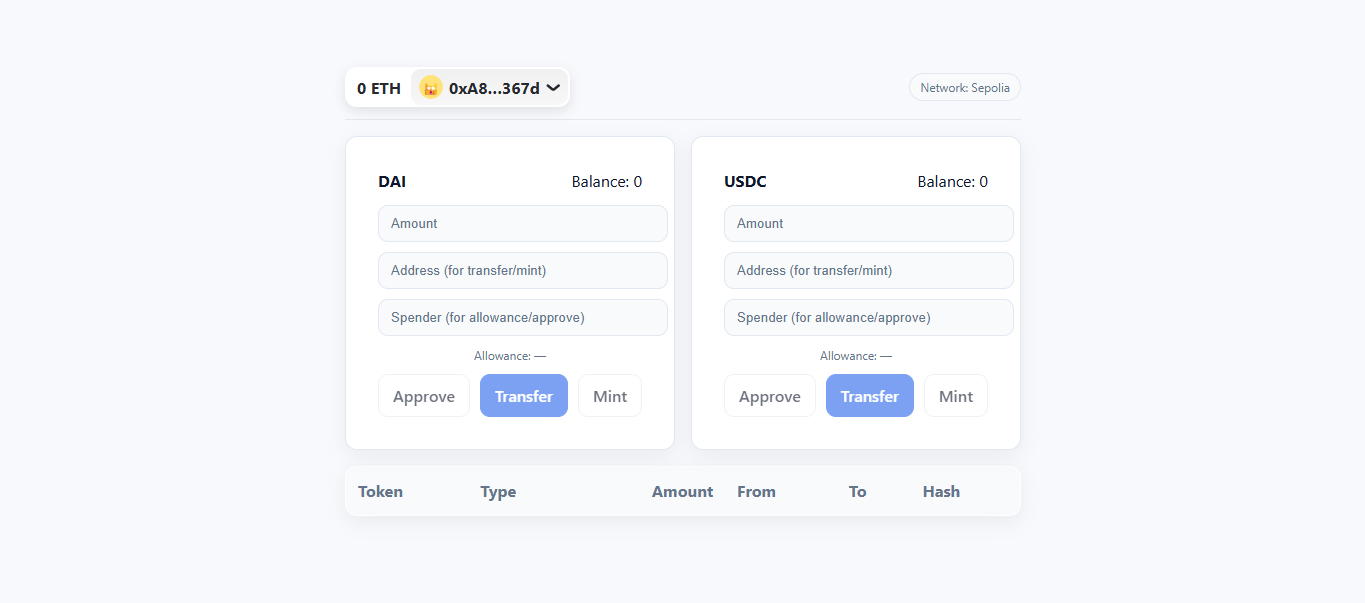The width and height of the screenshot is (1365, 603).
Task: Mint DAI tokens with Mint button
Action: [x=609, y=396]
